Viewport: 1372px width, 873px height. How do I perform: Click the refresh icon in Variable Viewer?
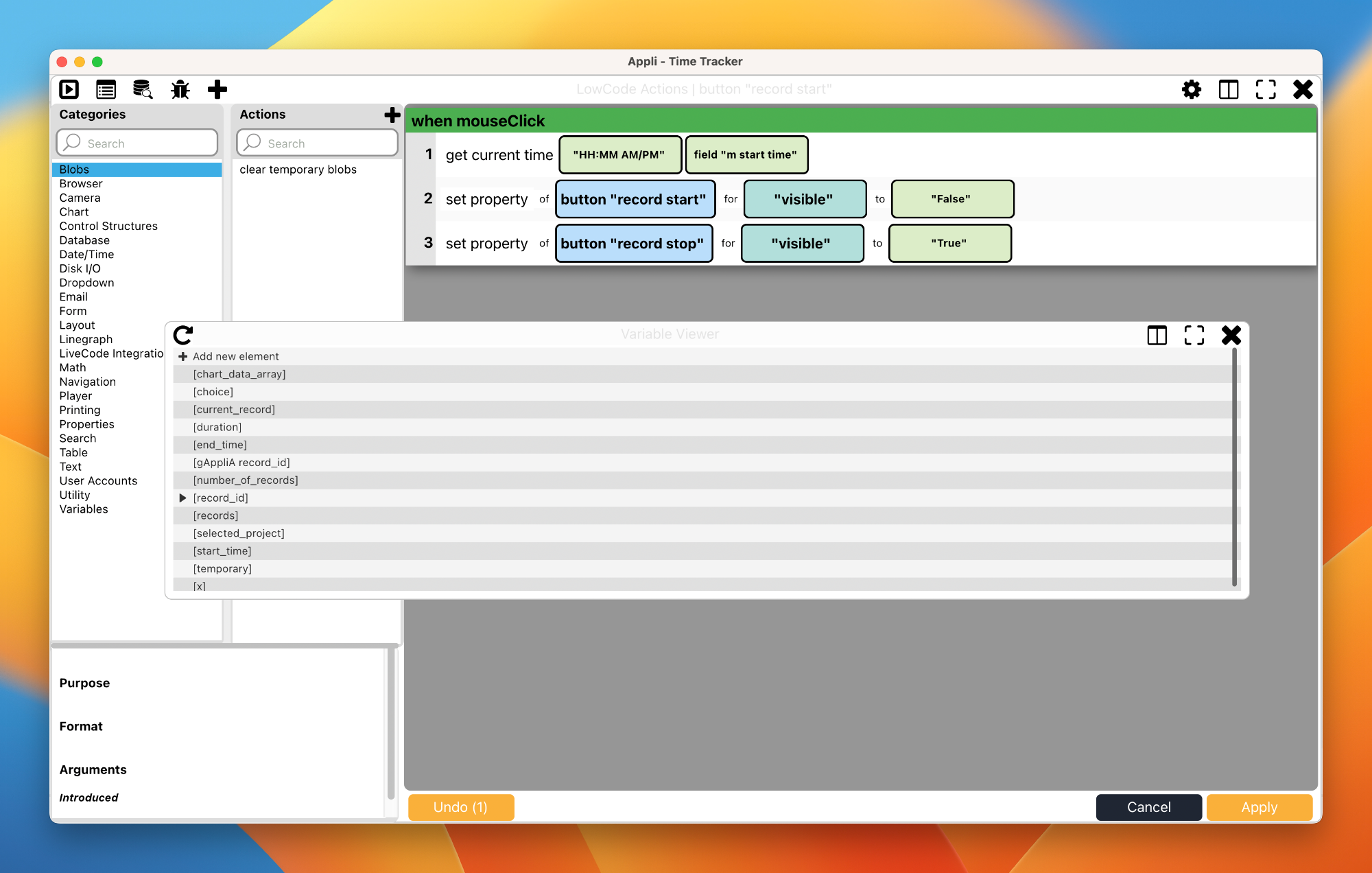point(183,335)
